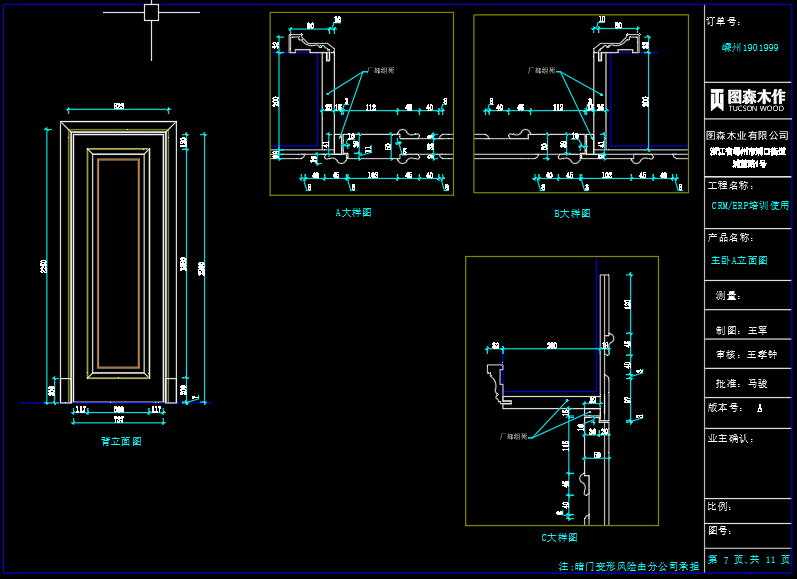The image size is (797, 579).
Task: Select the B大样图 detail label
Action: pos(572,213)
